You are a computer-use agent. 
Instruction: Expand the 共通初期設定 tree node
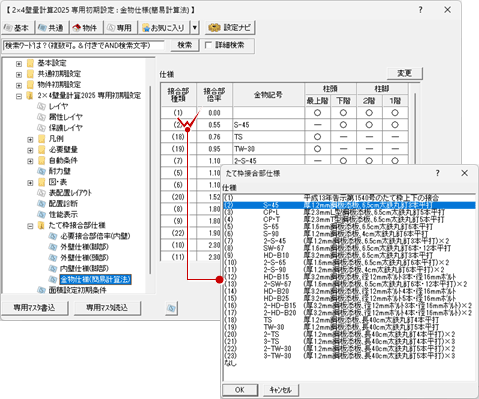(19, 74)
